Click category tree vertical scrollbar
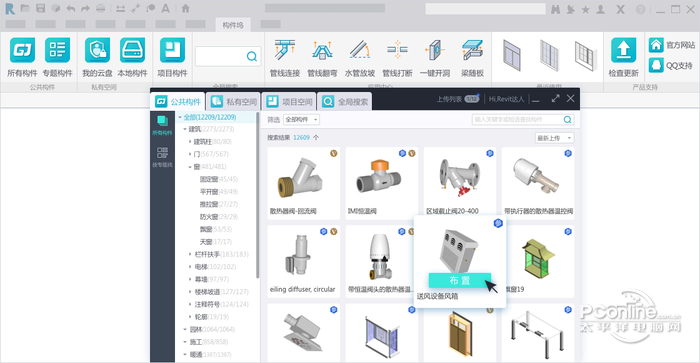700x363 pixels. (258, 196)
